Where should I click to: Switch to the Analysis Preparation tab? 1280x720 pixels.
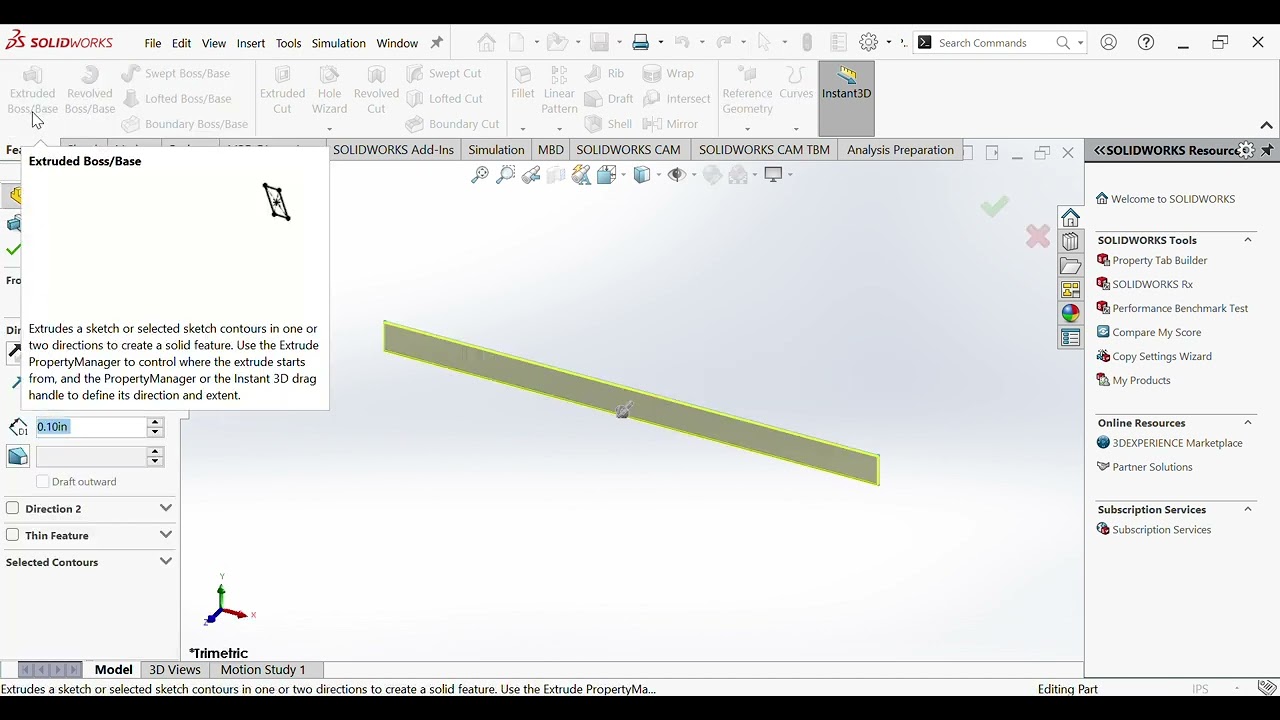[900, 150]
